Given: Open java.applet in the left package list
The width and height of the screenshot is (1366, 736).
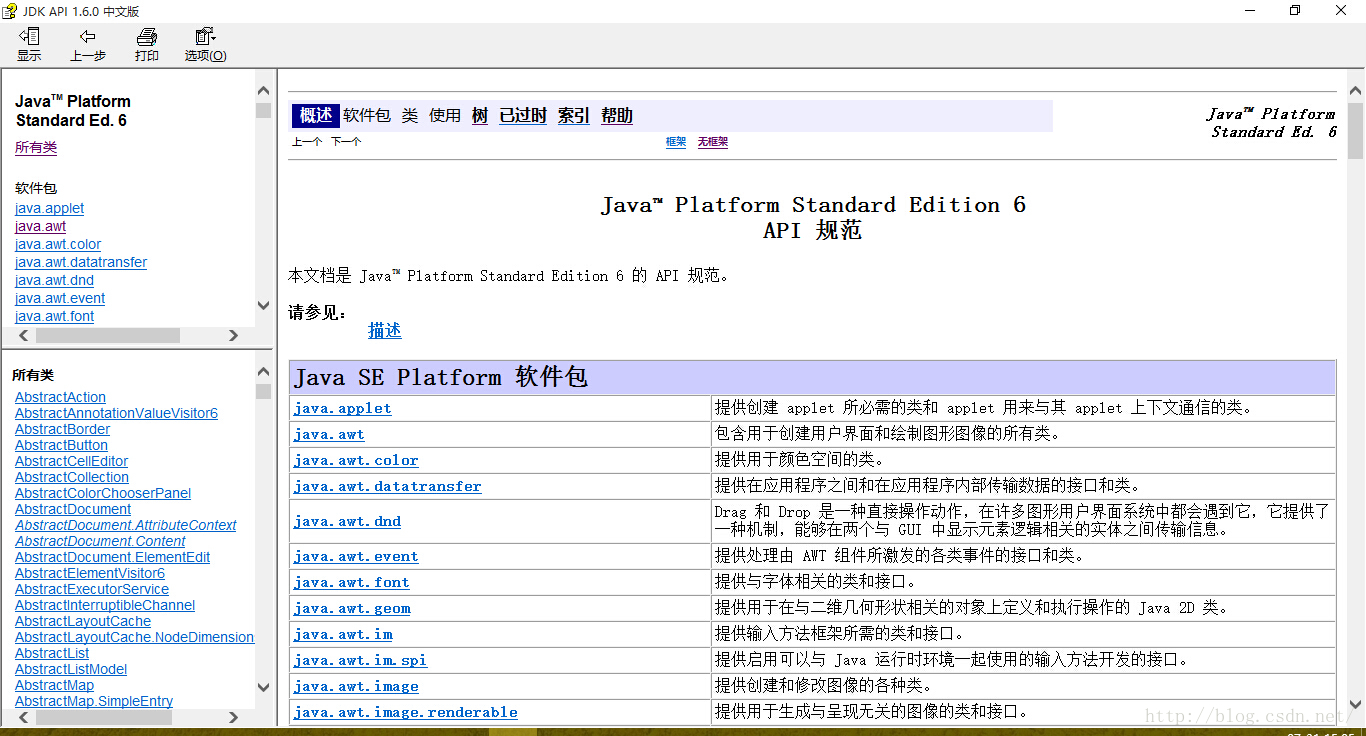Looking at the screenshot, I should click(x=50, y=208).
